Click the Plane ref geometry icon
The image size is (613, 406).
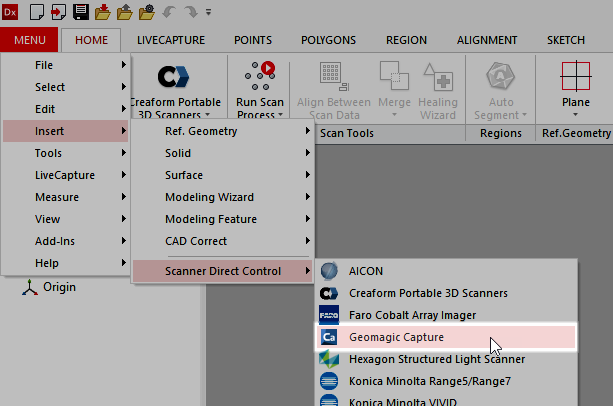(x=576, y=76)
